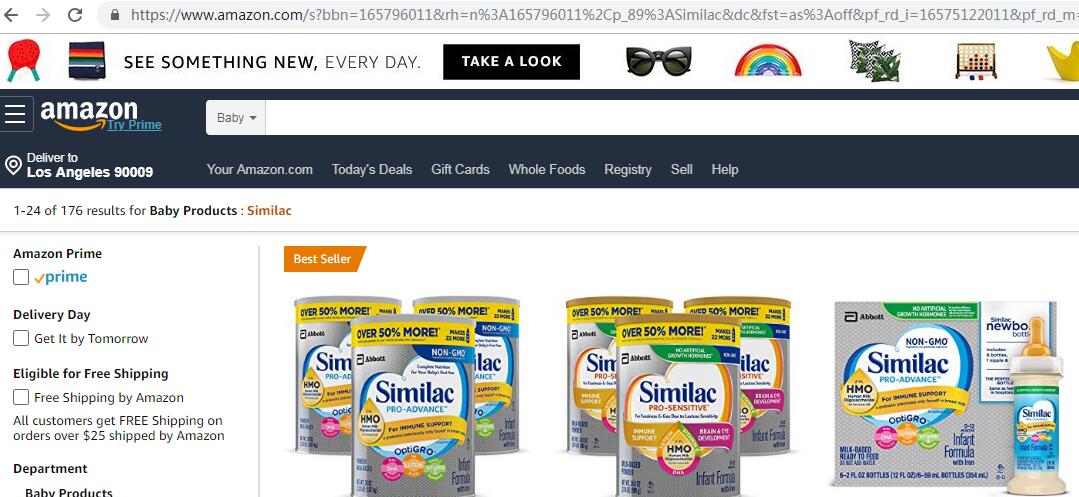Open the Similac Pro-Sensitive product thumbnail
Image resolution: width=1079 pixels, height=497 pixels.
678,396
